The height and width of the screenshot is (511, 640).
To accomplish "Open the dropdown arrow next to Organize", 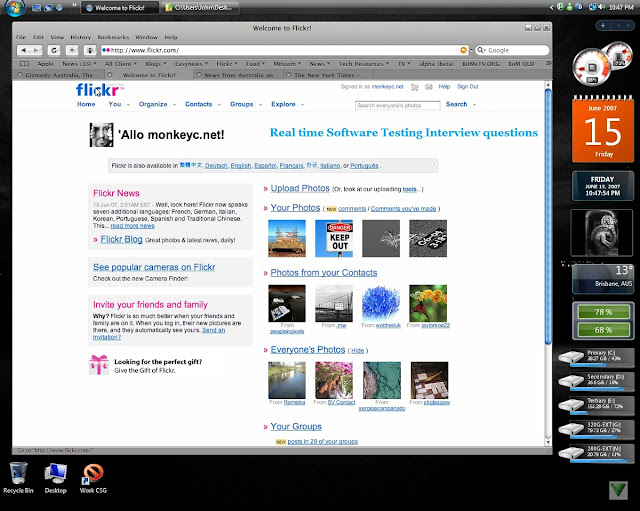I will coord(174,105).
